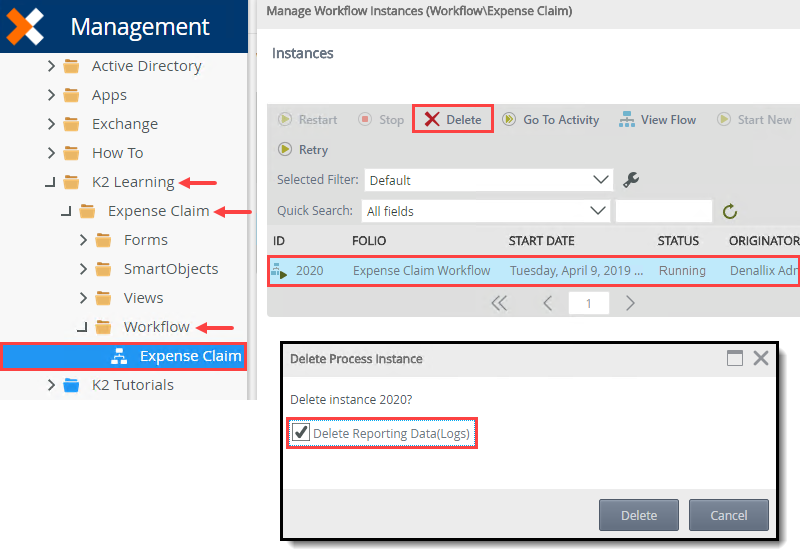Collapse the Workflow tree node
Image resolution: width=800 pixels, height=556 pixels.
point(82,327)
